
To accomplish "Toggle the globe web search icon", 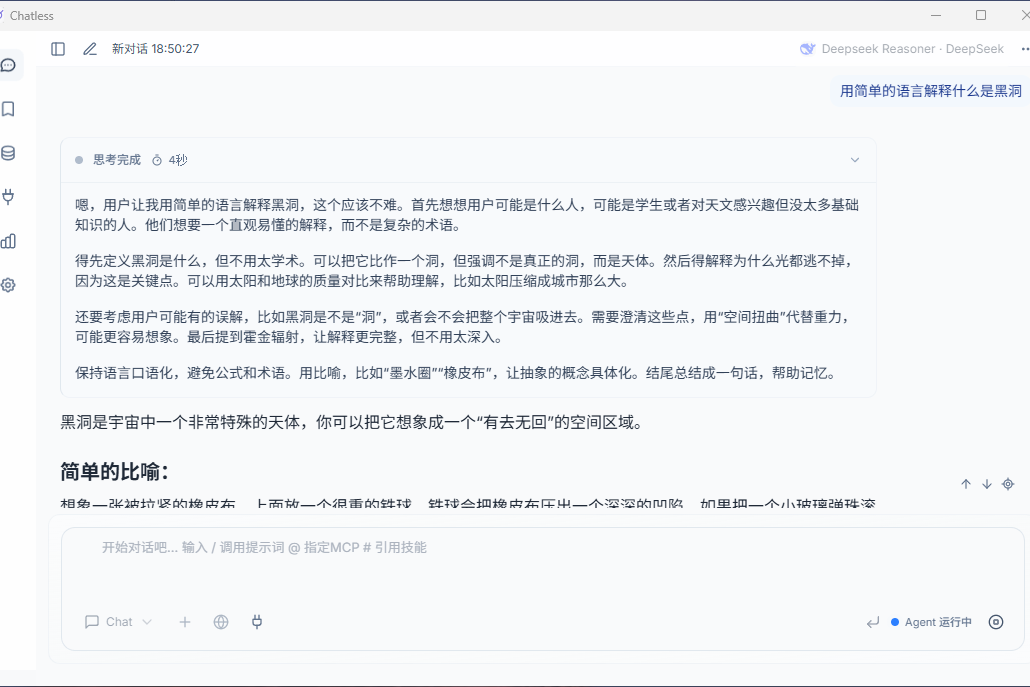I will 221,622.
